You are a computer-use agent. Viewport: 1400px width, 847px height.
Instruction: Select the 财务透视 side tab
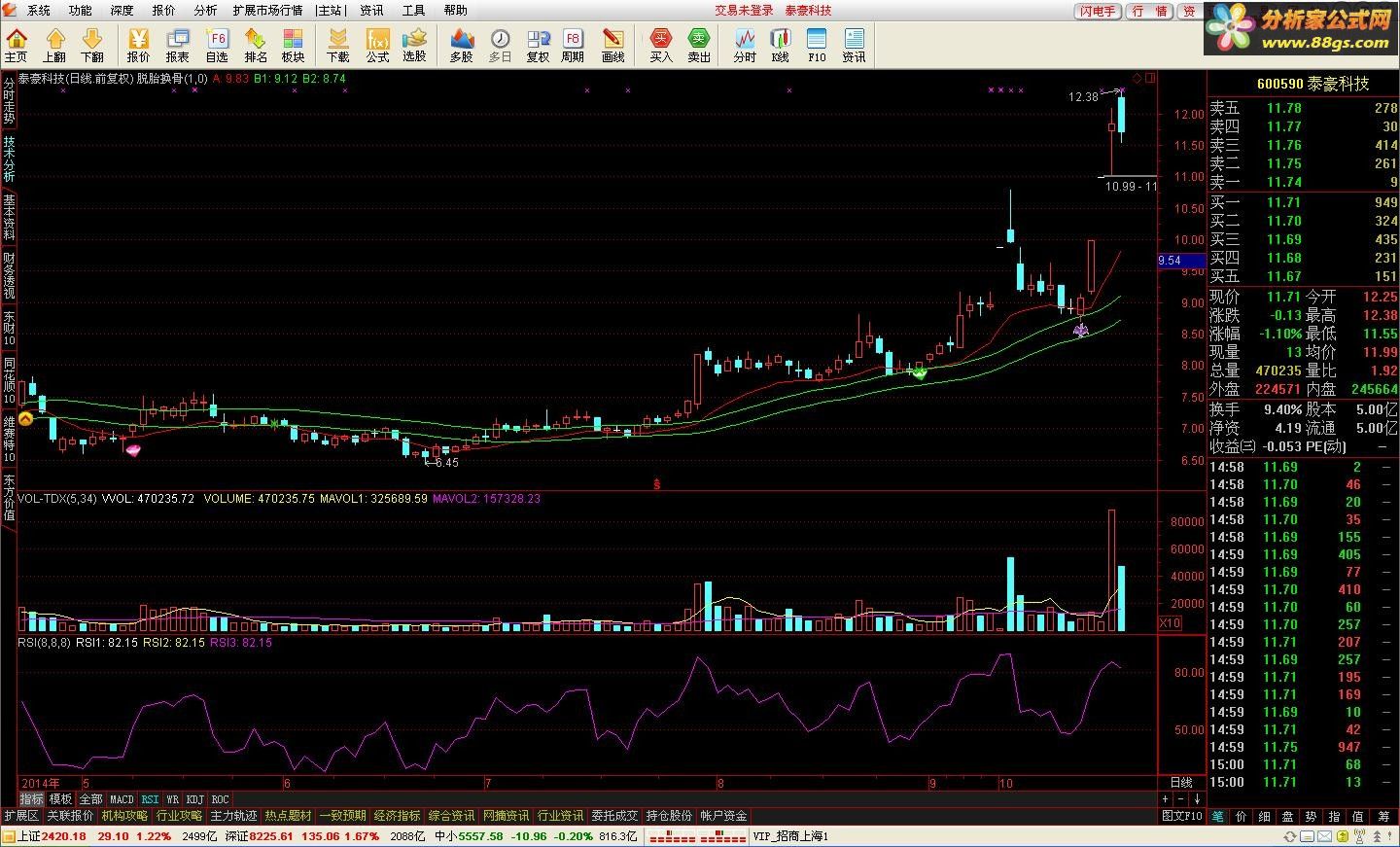9,275
